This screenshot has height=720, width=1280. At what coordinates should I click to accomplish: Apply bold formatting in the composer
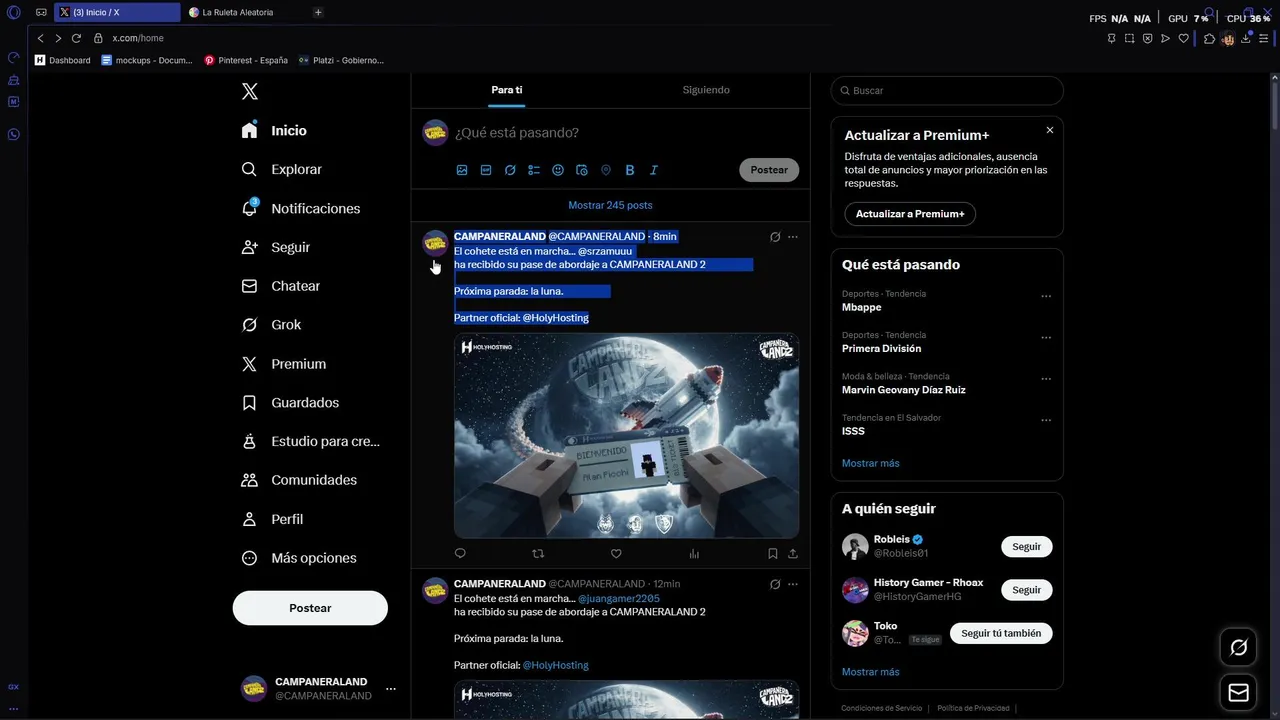click(630, 170)
